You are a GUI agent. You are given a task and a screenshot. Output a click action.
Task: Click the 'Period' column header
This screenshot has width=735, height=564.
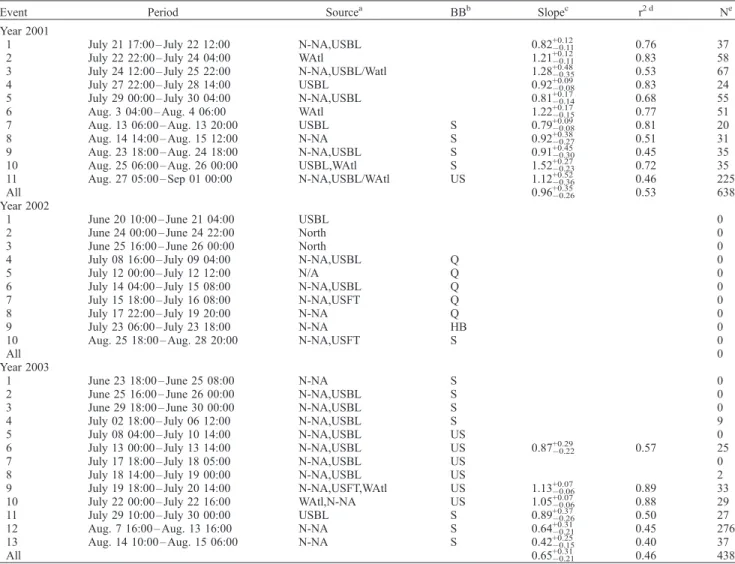point(163,12)
